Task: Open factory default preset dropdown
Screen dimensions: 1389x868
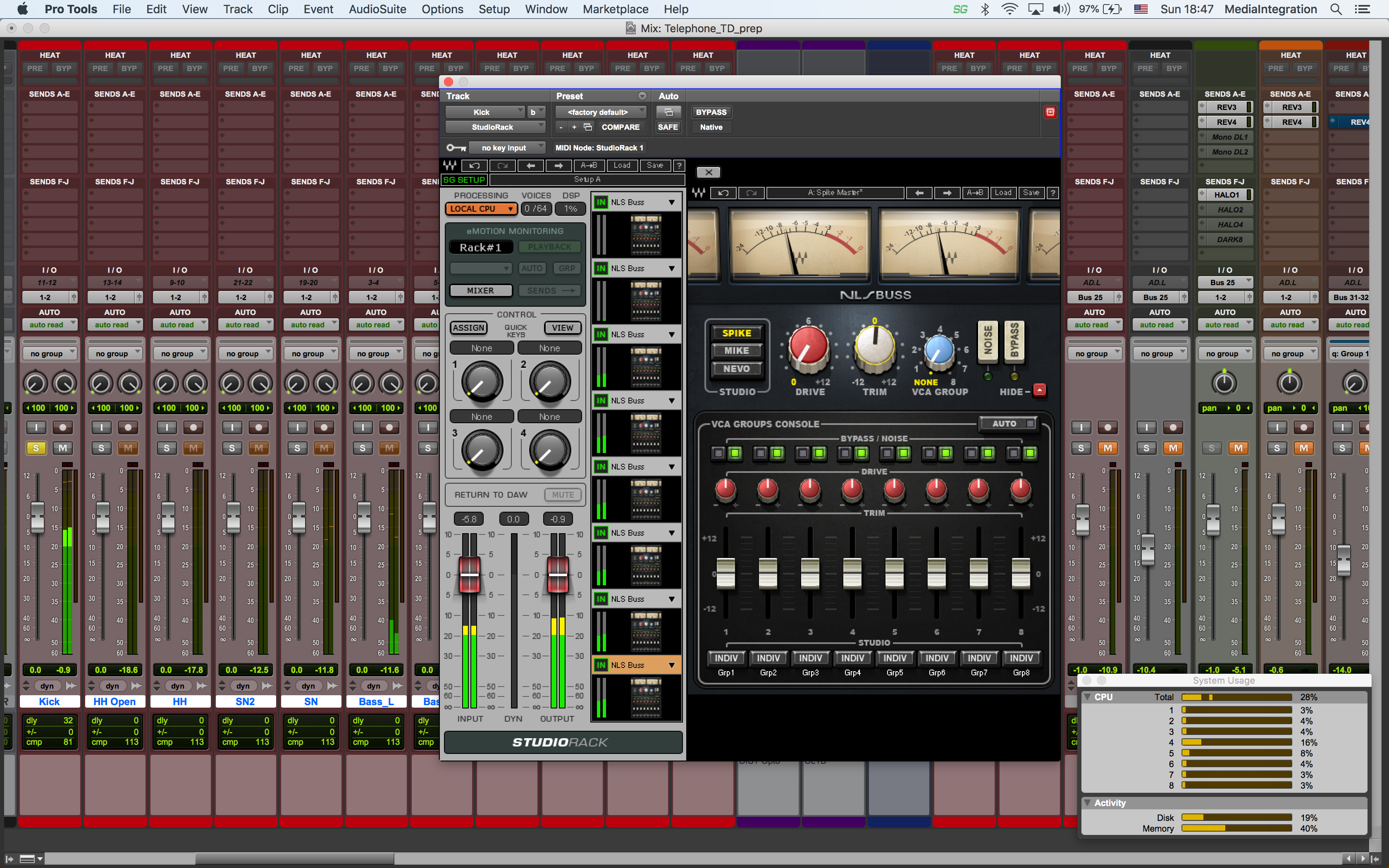Action: 601,112
